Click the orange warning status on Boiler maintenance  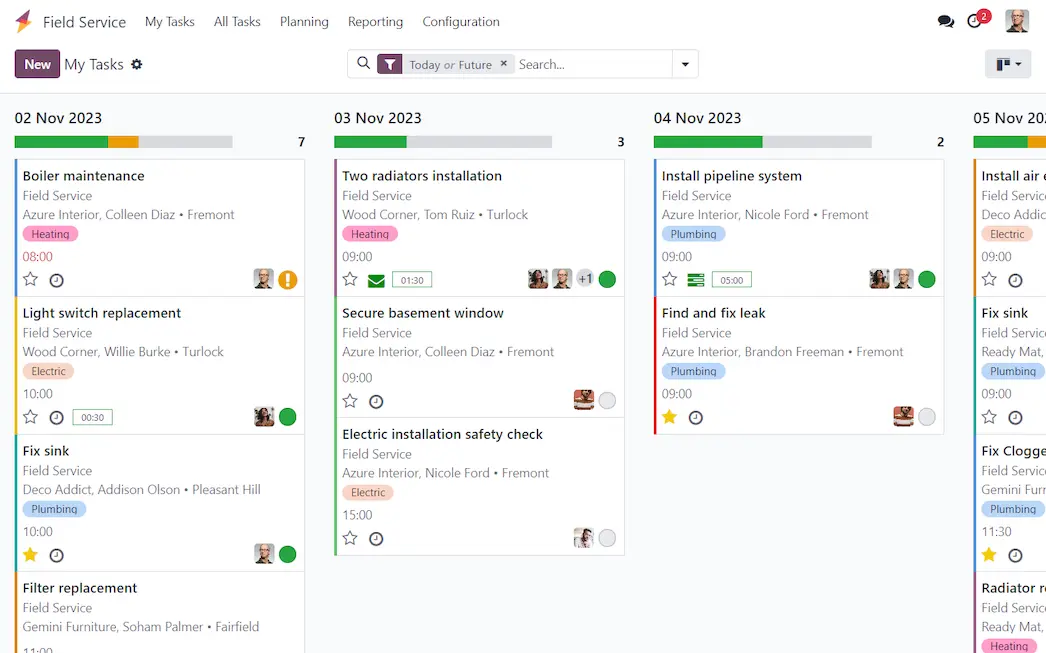[x=288, y=280]
